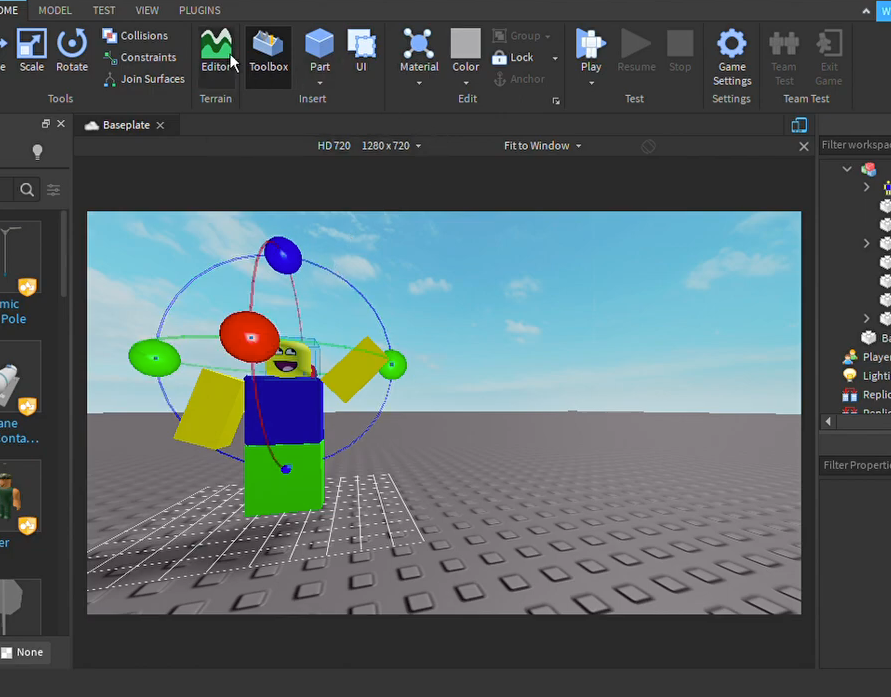Click the Material icon
891x697 pixels.
[x=419, y=45]
